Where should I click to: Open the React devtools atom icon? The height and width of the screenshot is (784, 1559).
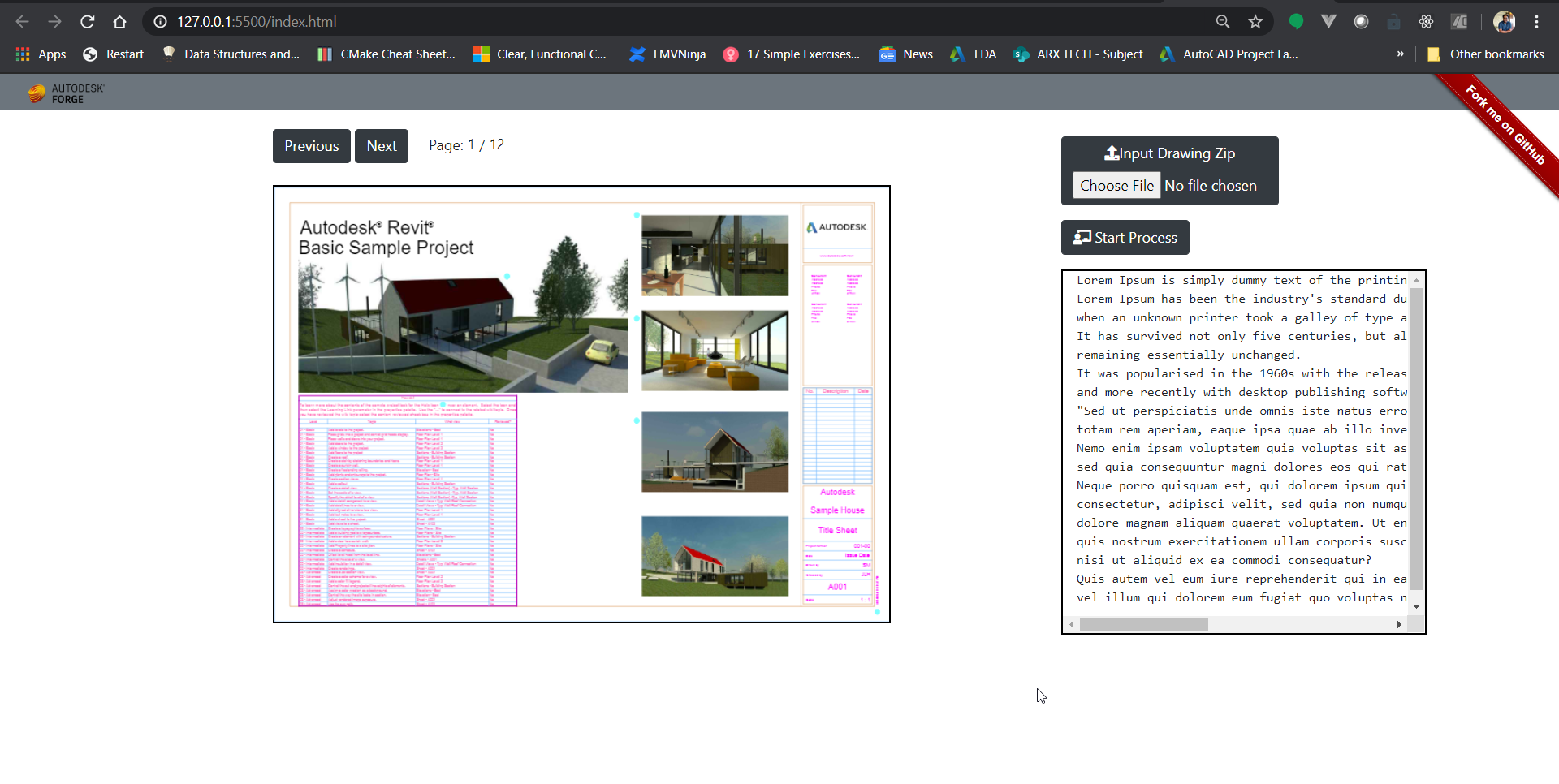click(1426, 22)
